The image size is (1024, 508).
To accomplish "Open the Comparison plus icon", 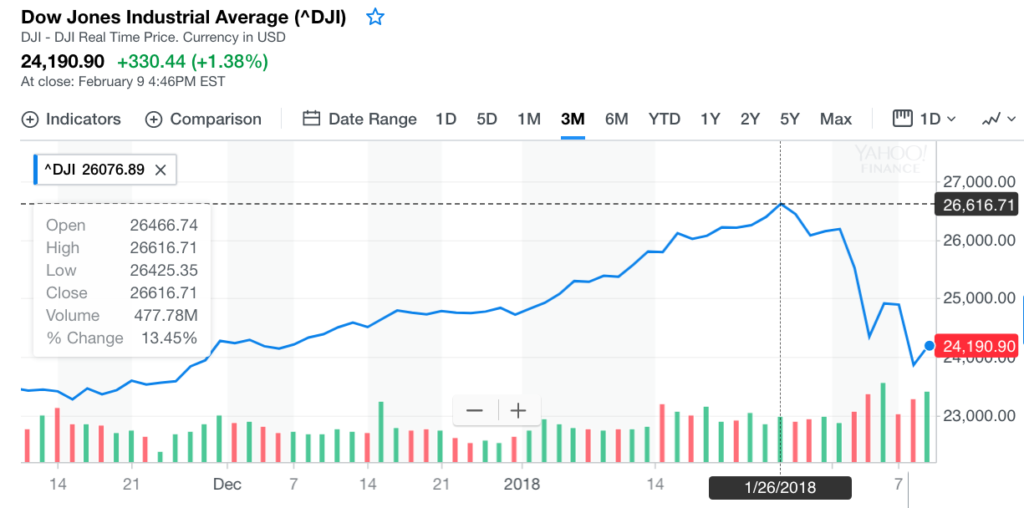I will tap(154, 119).
